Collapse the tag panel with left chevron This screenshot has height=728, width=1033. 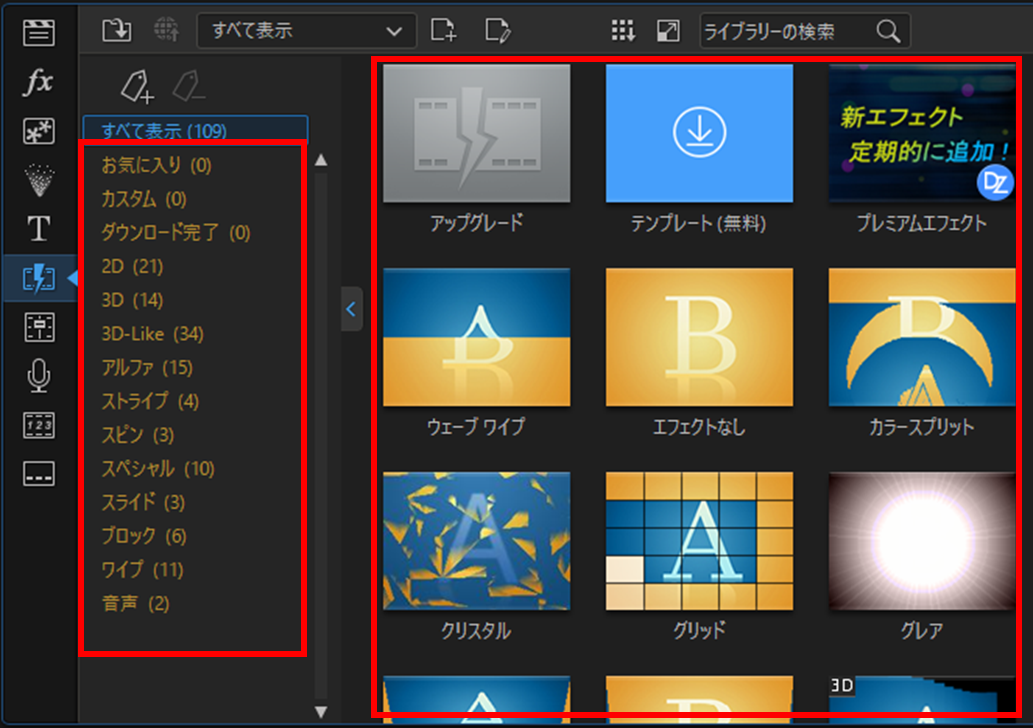(351, 309)
